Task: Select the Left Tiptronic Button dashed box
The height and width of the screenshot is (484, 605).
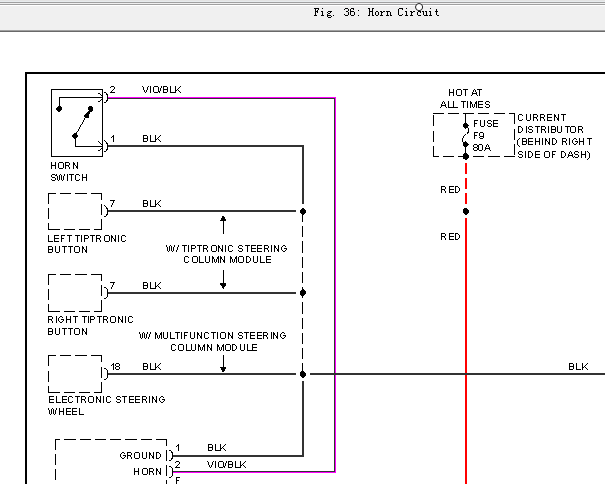Action: pos(75,212)
